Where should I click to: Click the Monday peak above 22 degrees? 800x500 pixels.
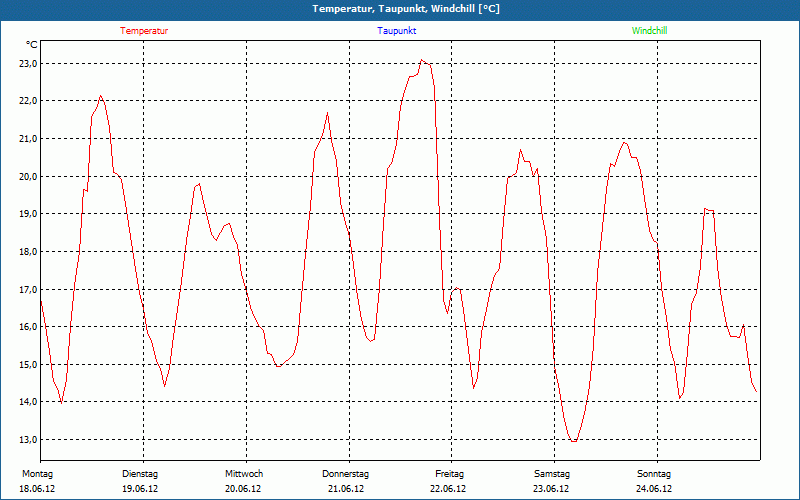[101, 96]
